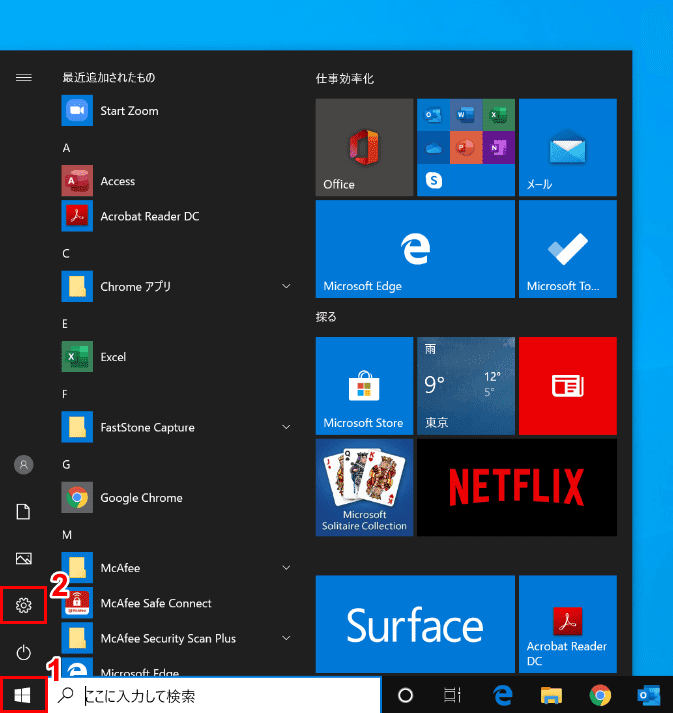Open OneNote icon in Office group tile
673x713 pixels.
pos(499,148)
